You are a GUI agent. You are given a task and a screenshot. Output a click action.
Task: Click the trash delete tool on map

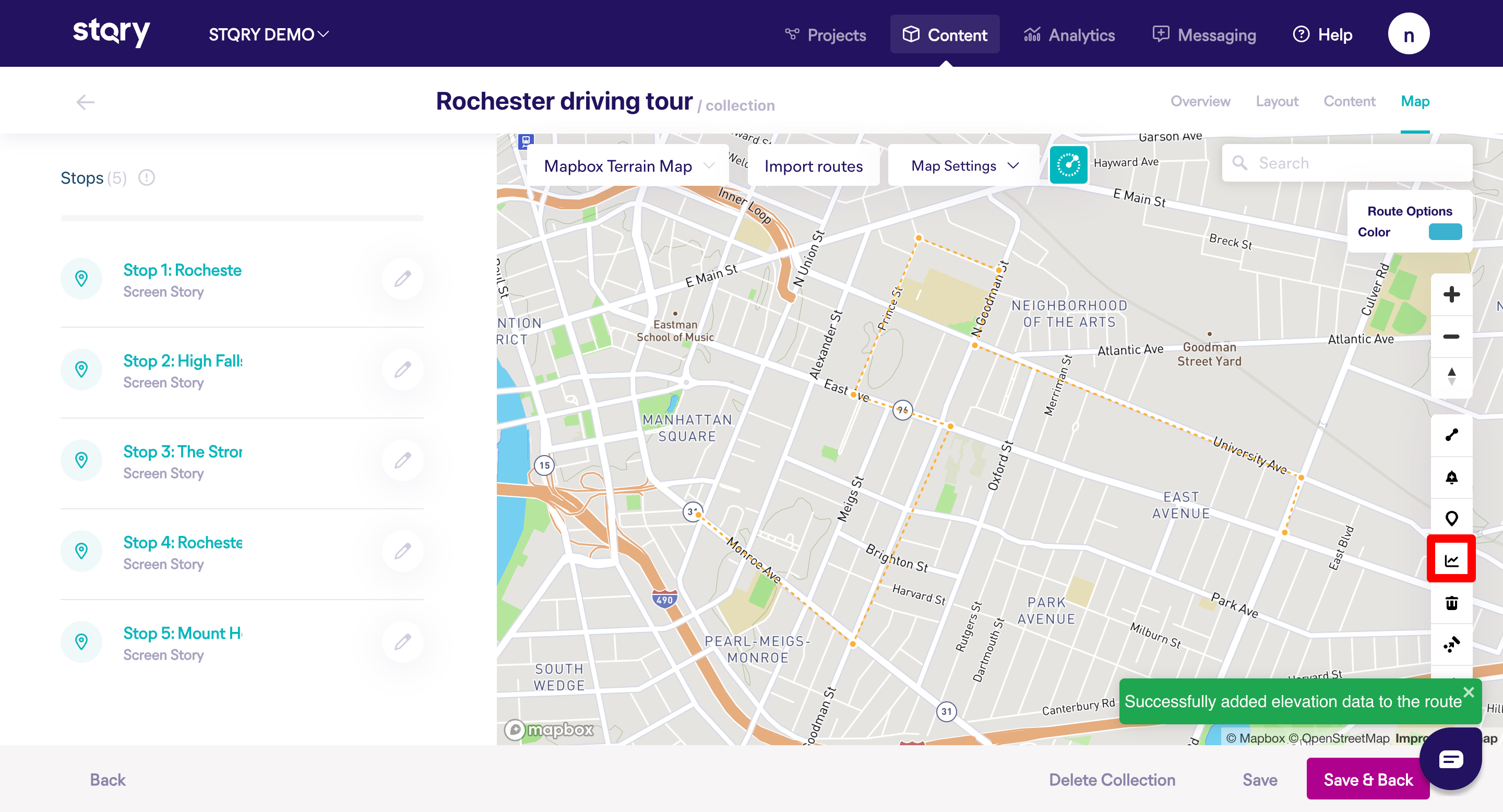[x=1451, y=603]
